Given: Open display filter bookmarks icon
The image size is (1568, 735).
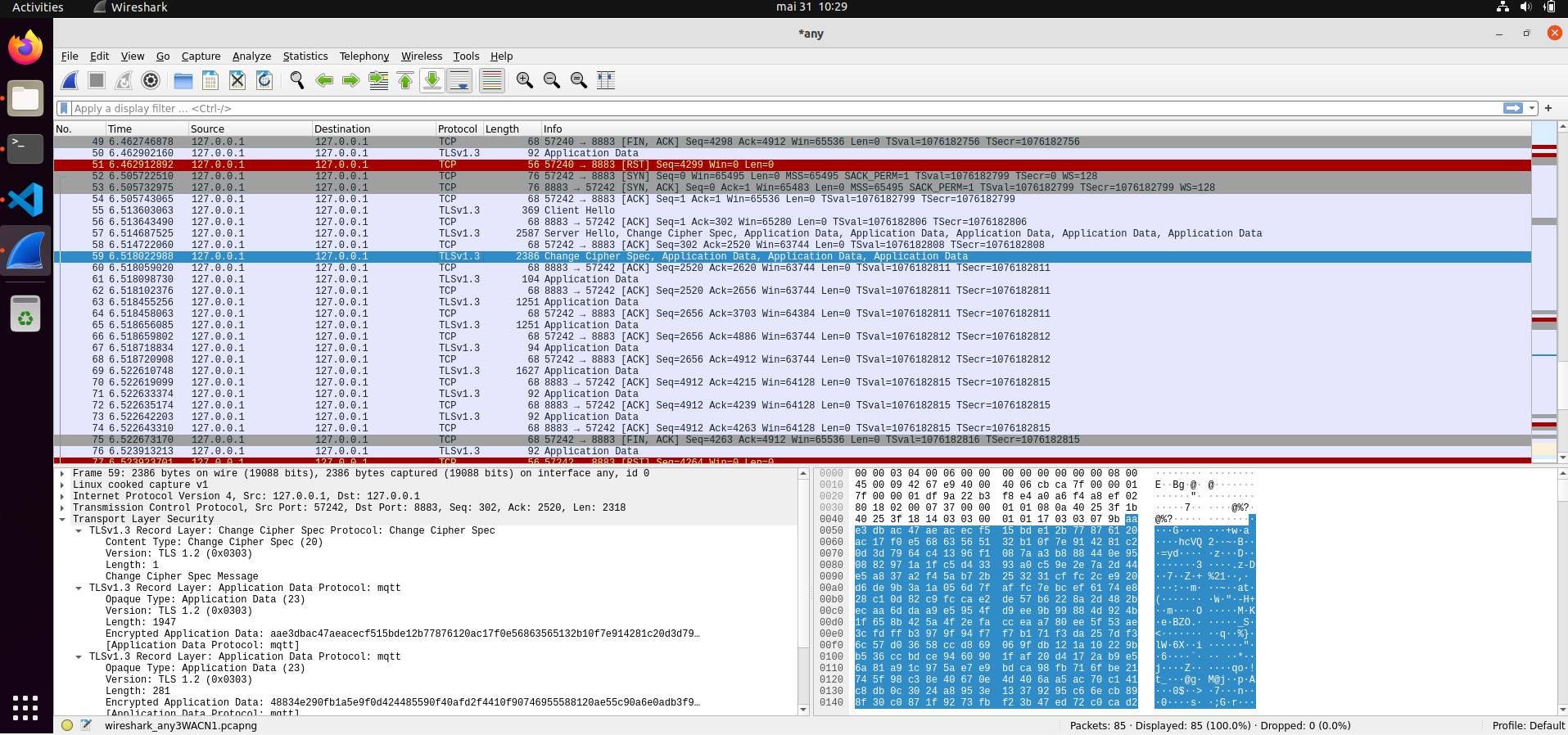Looking at the screenshot, I should [64, 108].
